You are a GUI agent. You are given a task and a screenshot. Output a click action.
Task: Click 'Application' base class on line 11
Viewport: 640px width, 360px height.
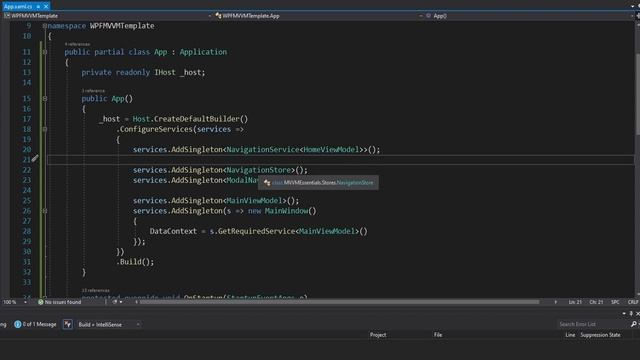[203, 52]
